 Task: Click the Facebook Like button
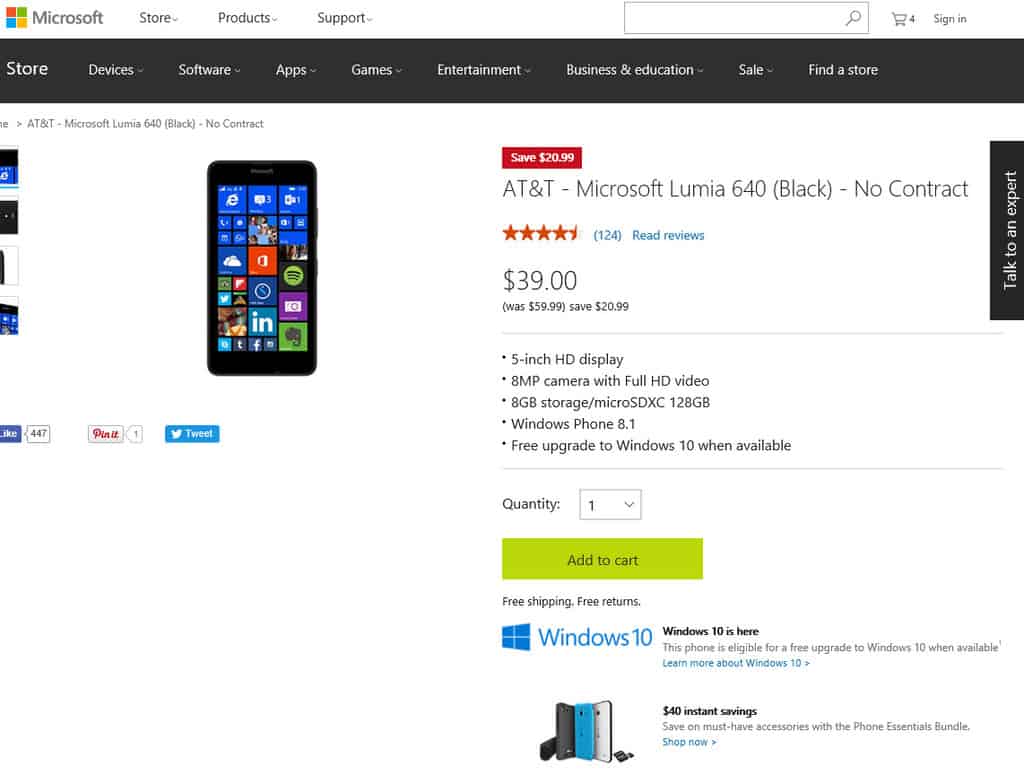[x=10, y=434]
